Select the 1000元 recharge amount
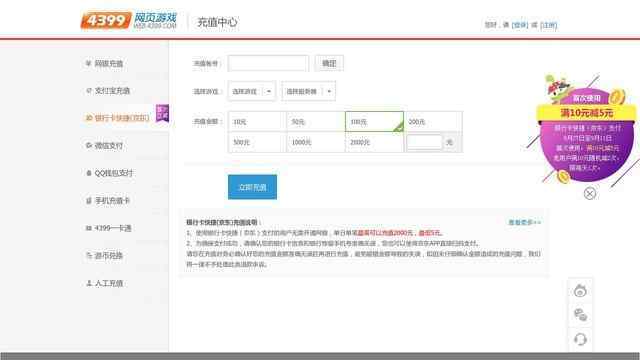The image size is (640, 360). pos(316,142)
